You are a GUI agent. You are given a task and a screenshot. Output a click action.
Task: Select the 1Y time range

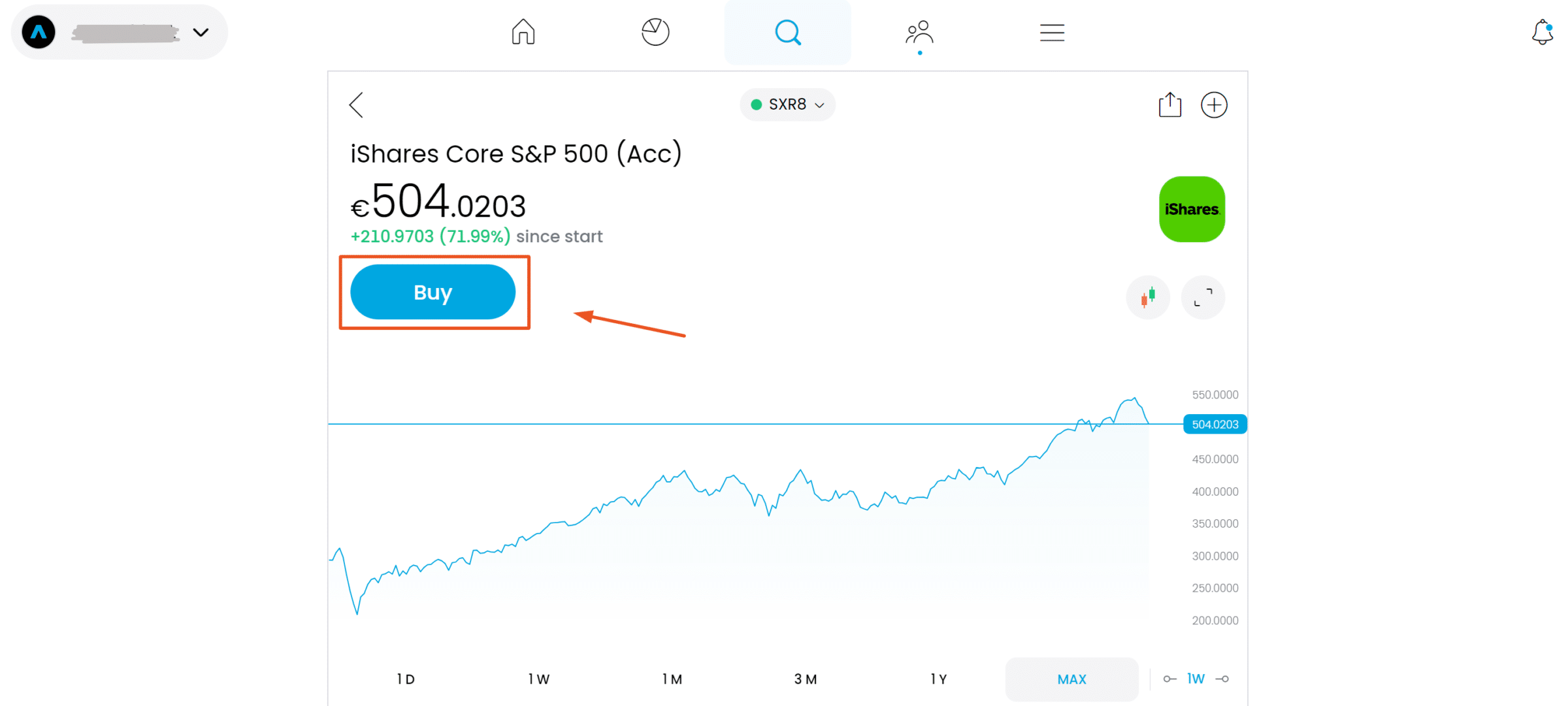pyautogui.click(x=939, y=679)
